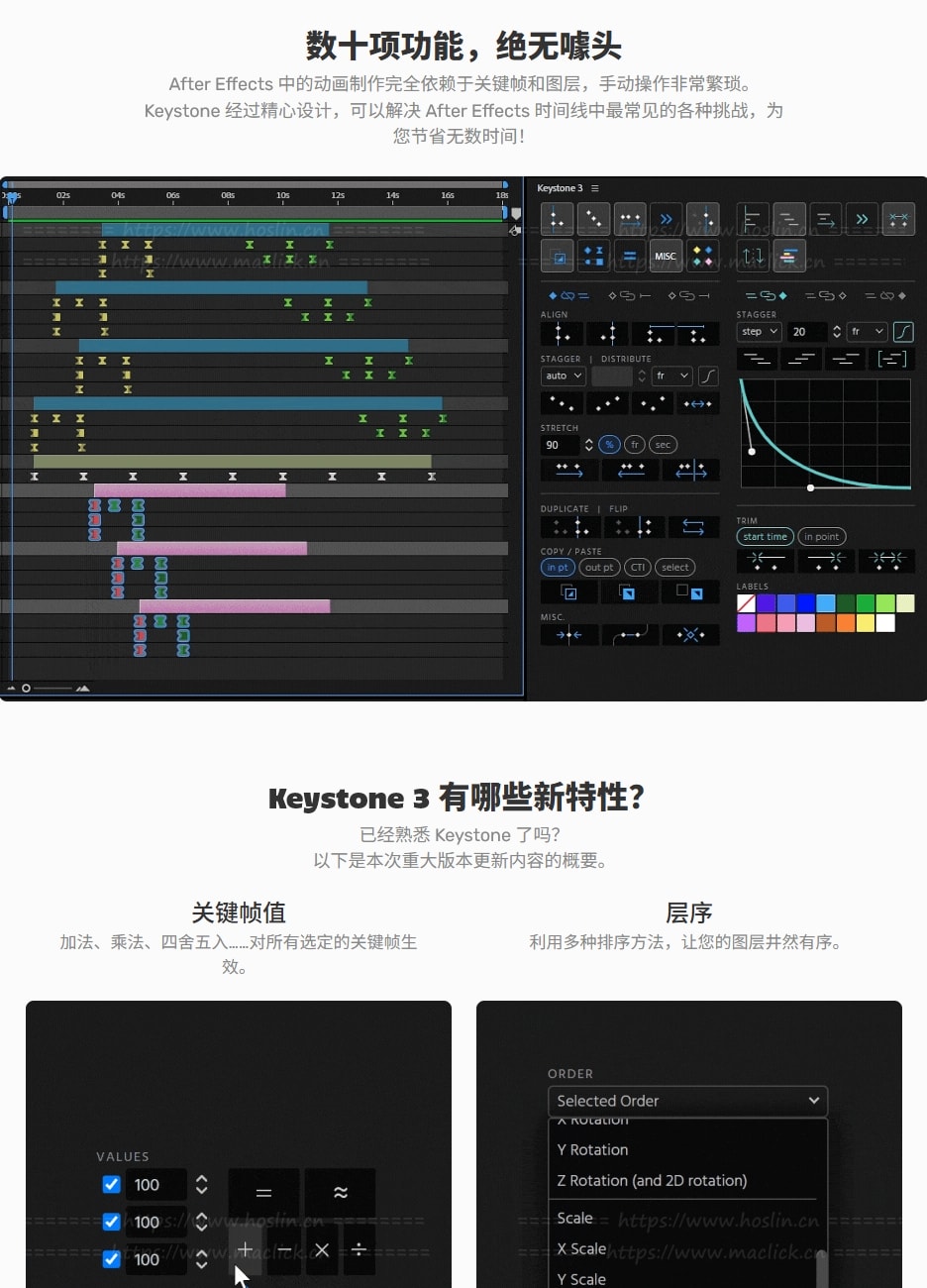This screenshot has width=927, height=1288.
Task: Click the first trim layers icon
Action: [x=765, y=561]
